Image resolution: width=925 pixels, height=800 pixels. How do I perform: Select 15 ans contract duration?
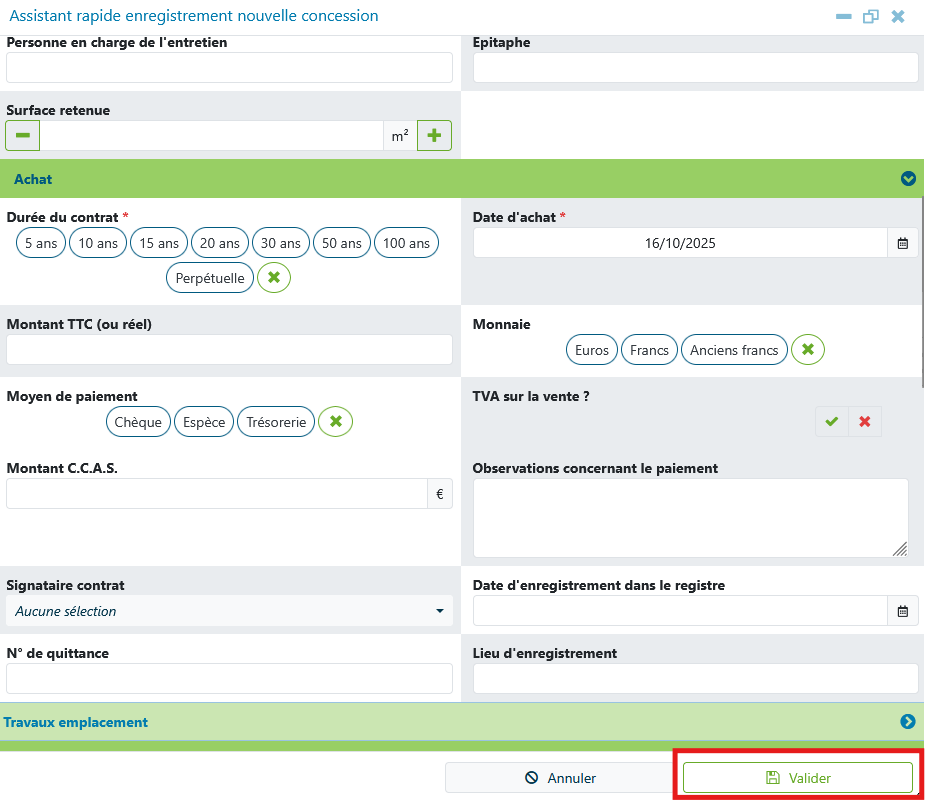pos(159,243)
